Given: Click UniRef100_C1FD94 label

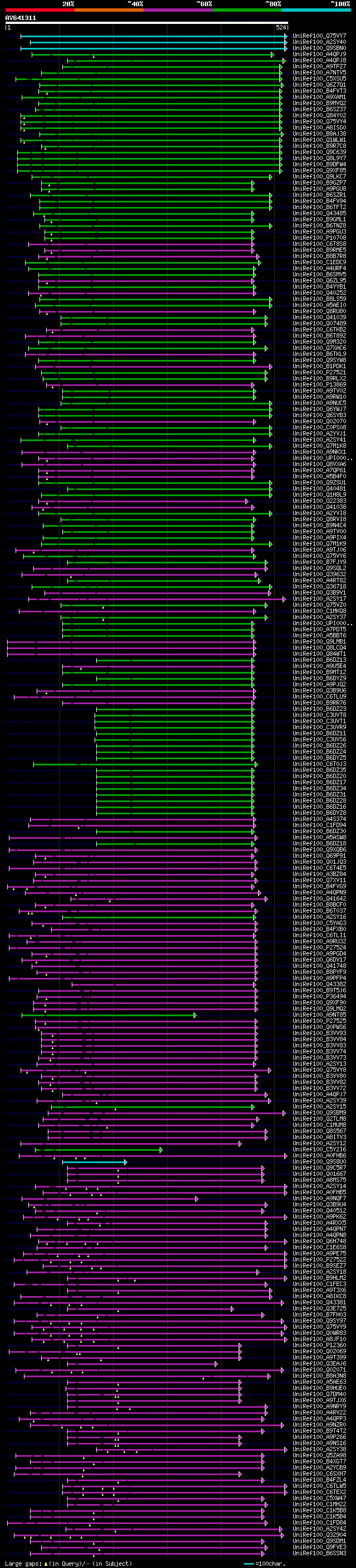Looking at the screenshot, I should tap(319, 825).
